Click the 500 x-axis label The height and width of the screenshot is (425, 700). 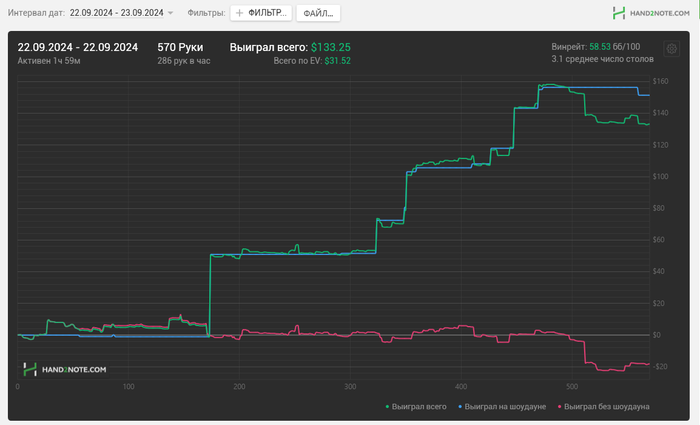(x=572, y=387)
